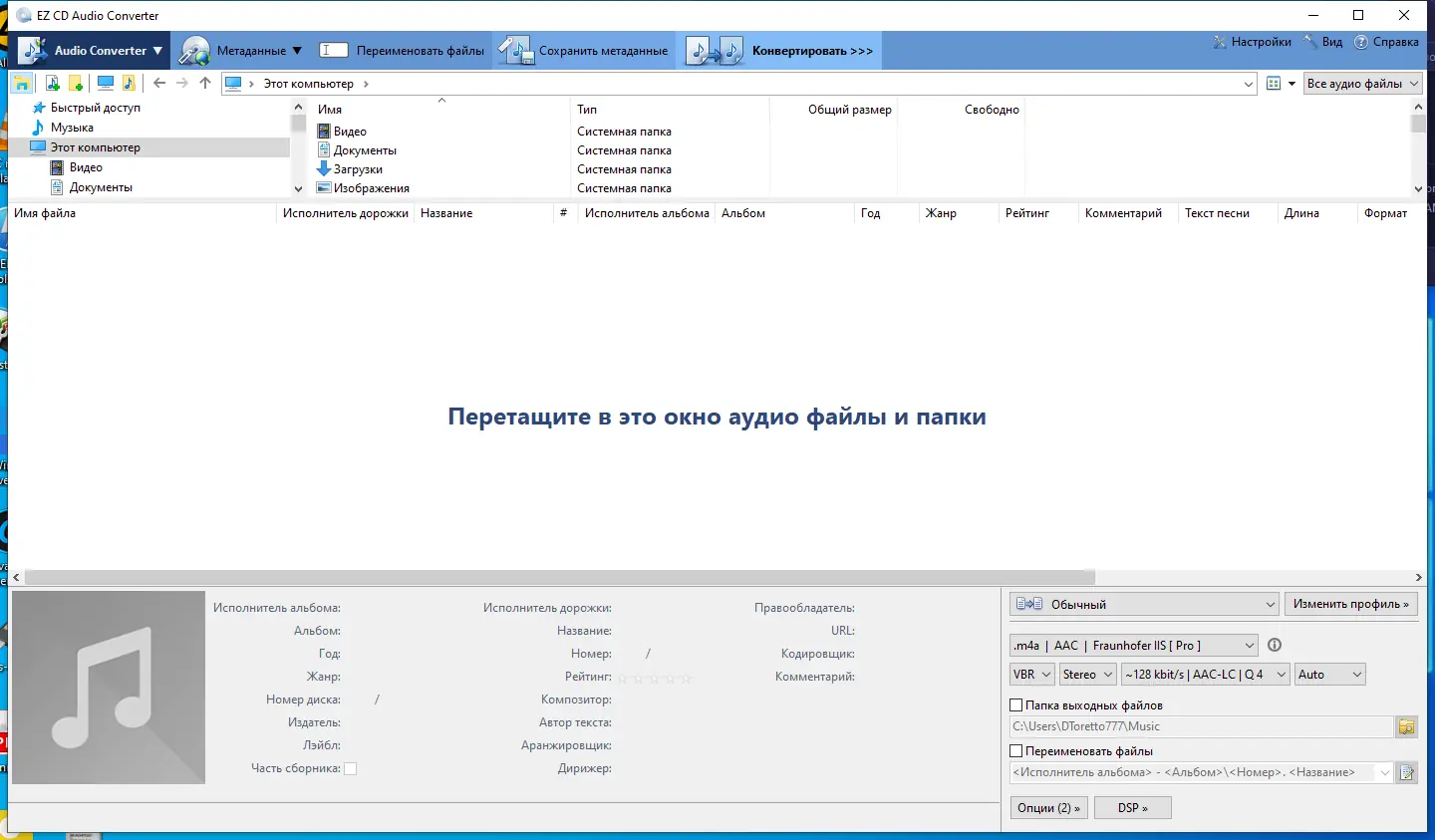Click the filename format edit icon
Screen dimensions: 1435x840
1407,772
